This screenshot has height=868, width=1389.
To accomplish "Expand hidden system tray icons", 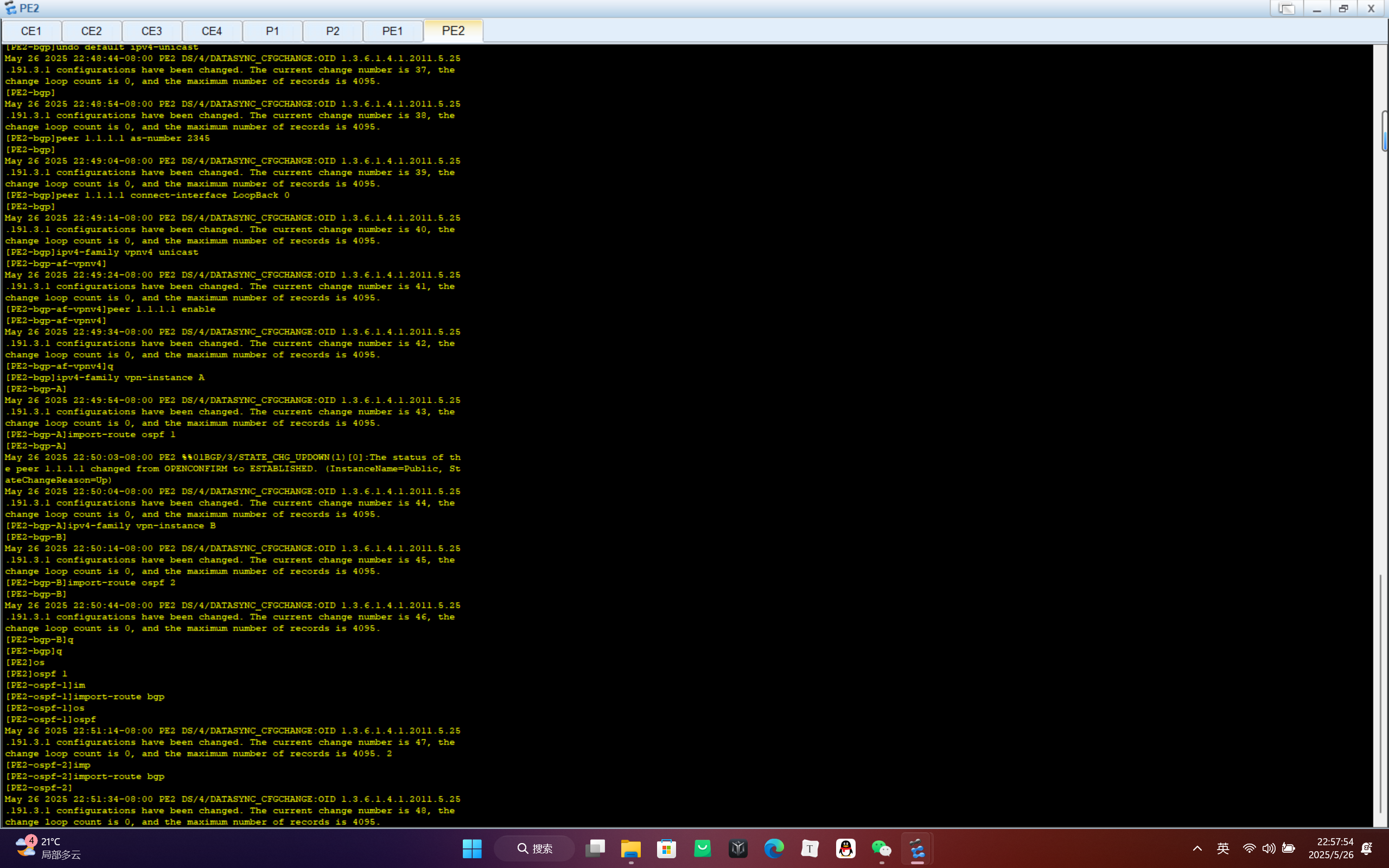I will (x=1197, y=848).
